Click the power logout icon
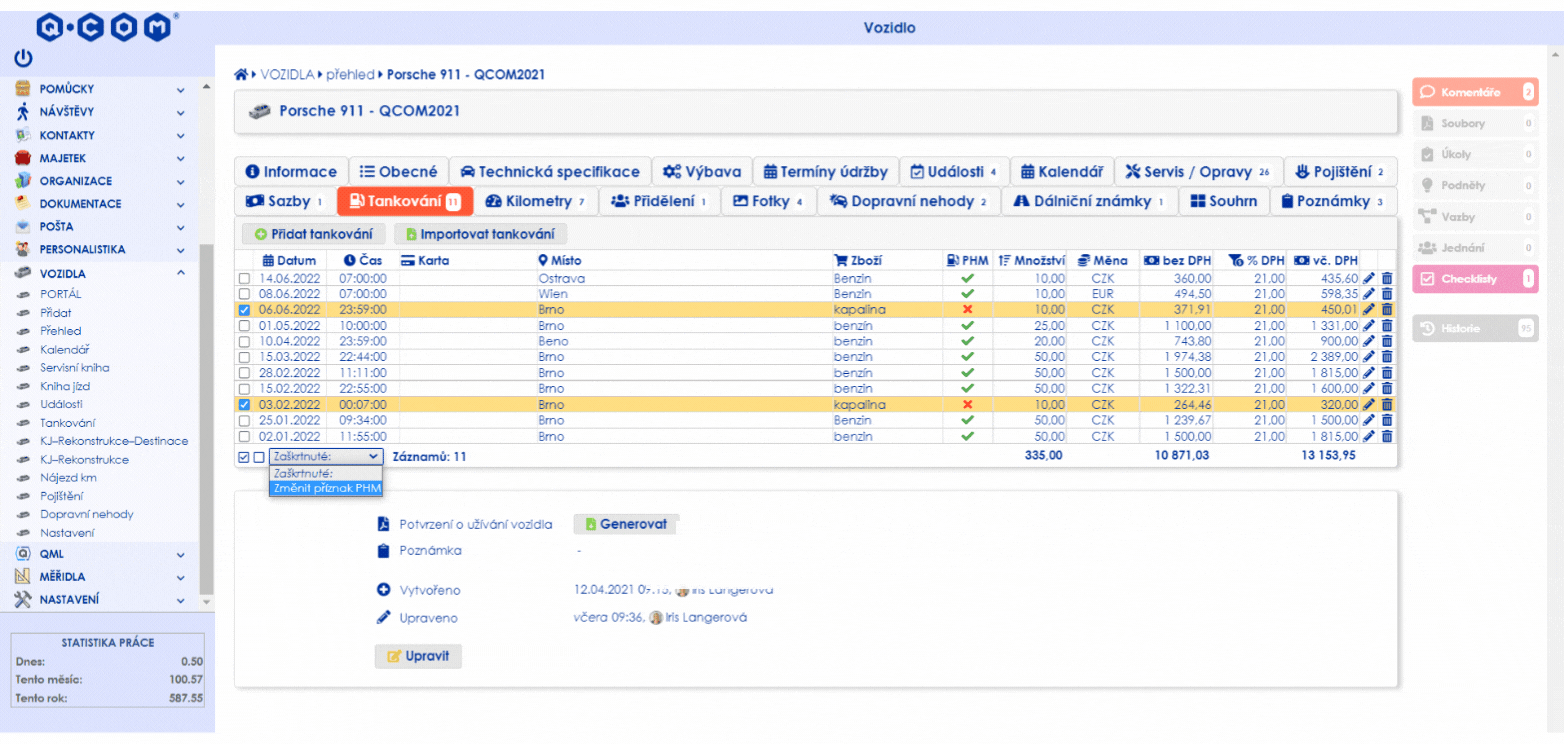This screenshot has height=744, width=1564. pos(22,59)
